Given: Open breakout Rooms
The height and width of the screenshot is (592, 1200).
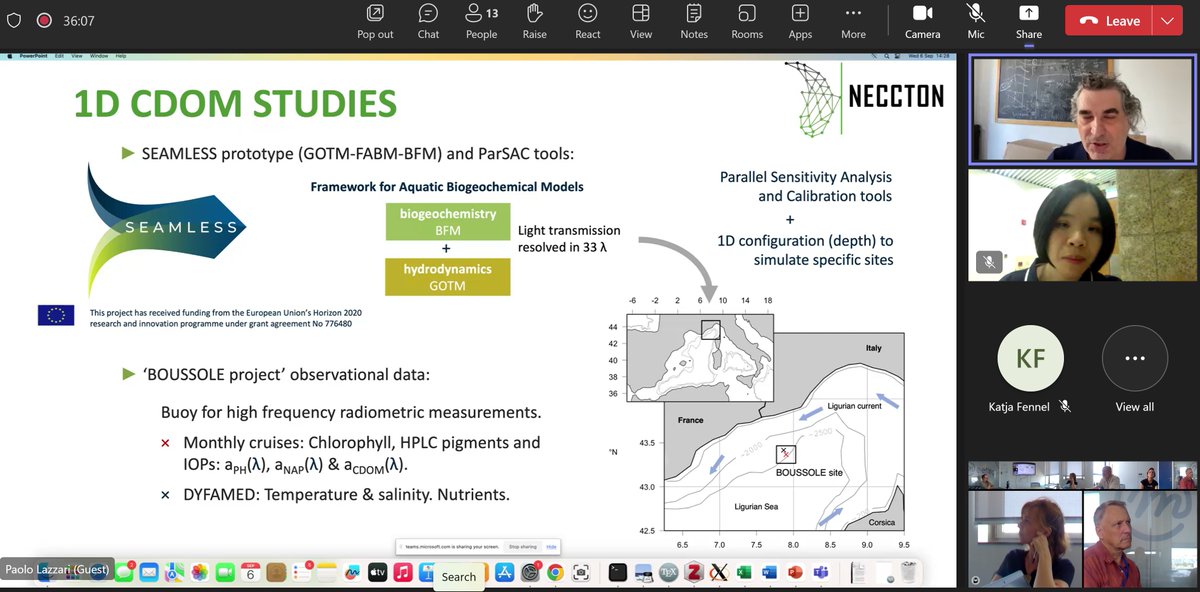Looking at the screenshot, I should (x=747, y=21).
